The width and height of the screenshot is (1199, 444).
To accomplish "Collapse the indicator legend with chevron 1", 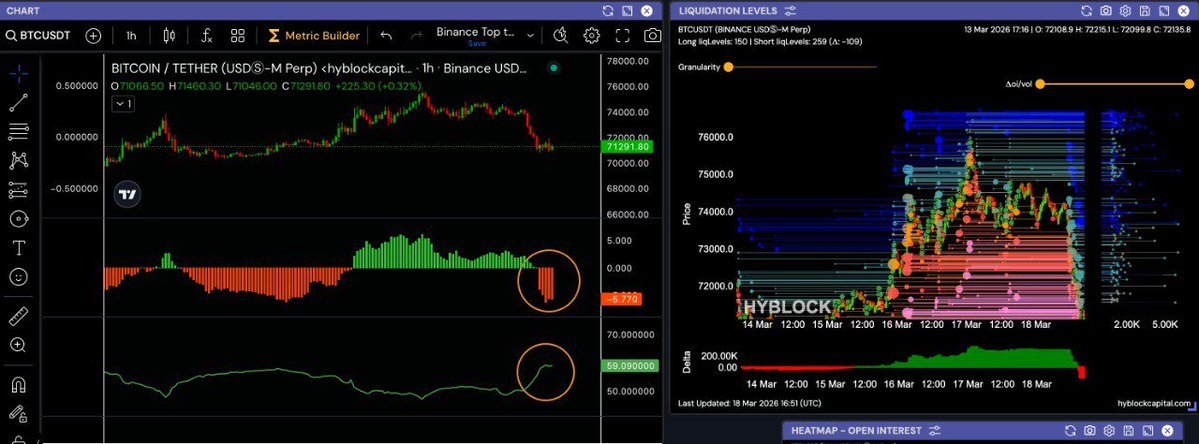I will pos(123,104).
